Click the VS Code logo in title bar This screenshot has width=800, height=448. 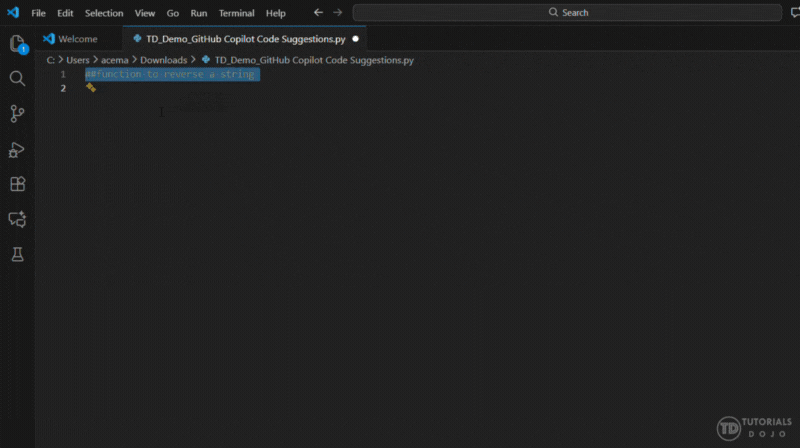(x=13, y=12)
